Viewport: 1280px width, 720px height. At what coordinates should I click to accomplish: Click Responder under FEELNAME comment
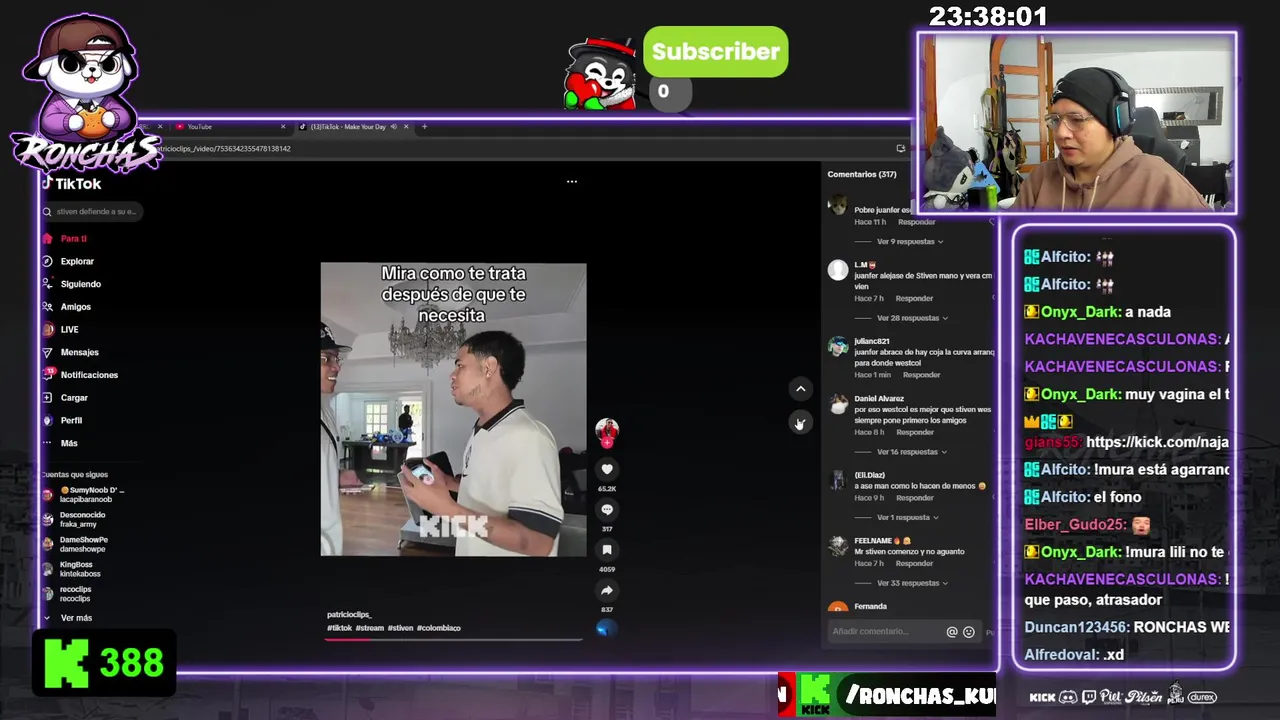click(x=914, y=564)
